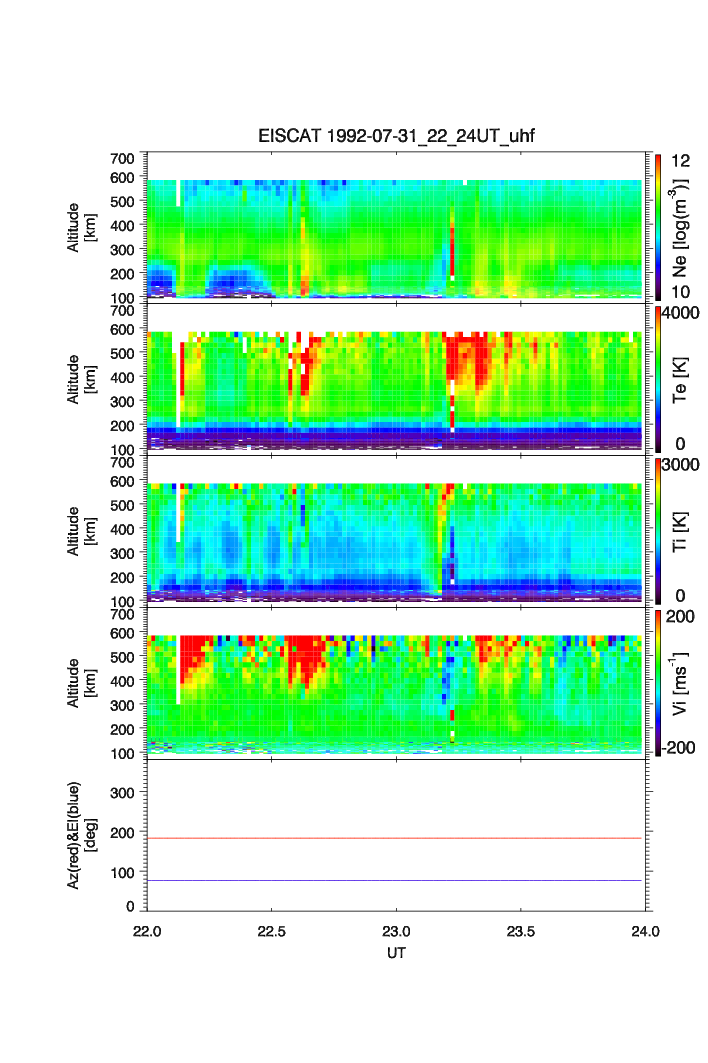
Task: Click the 23.0 tick label on time axis
Action: pos(396,931)
